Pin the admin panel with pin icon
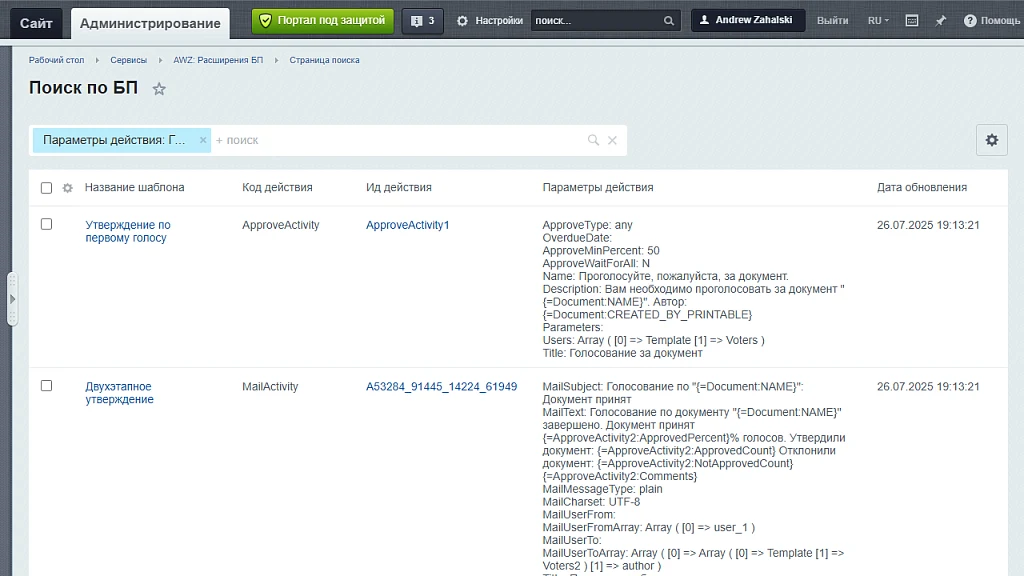The width and height of the screenshot is (1024, 576). 940,21
